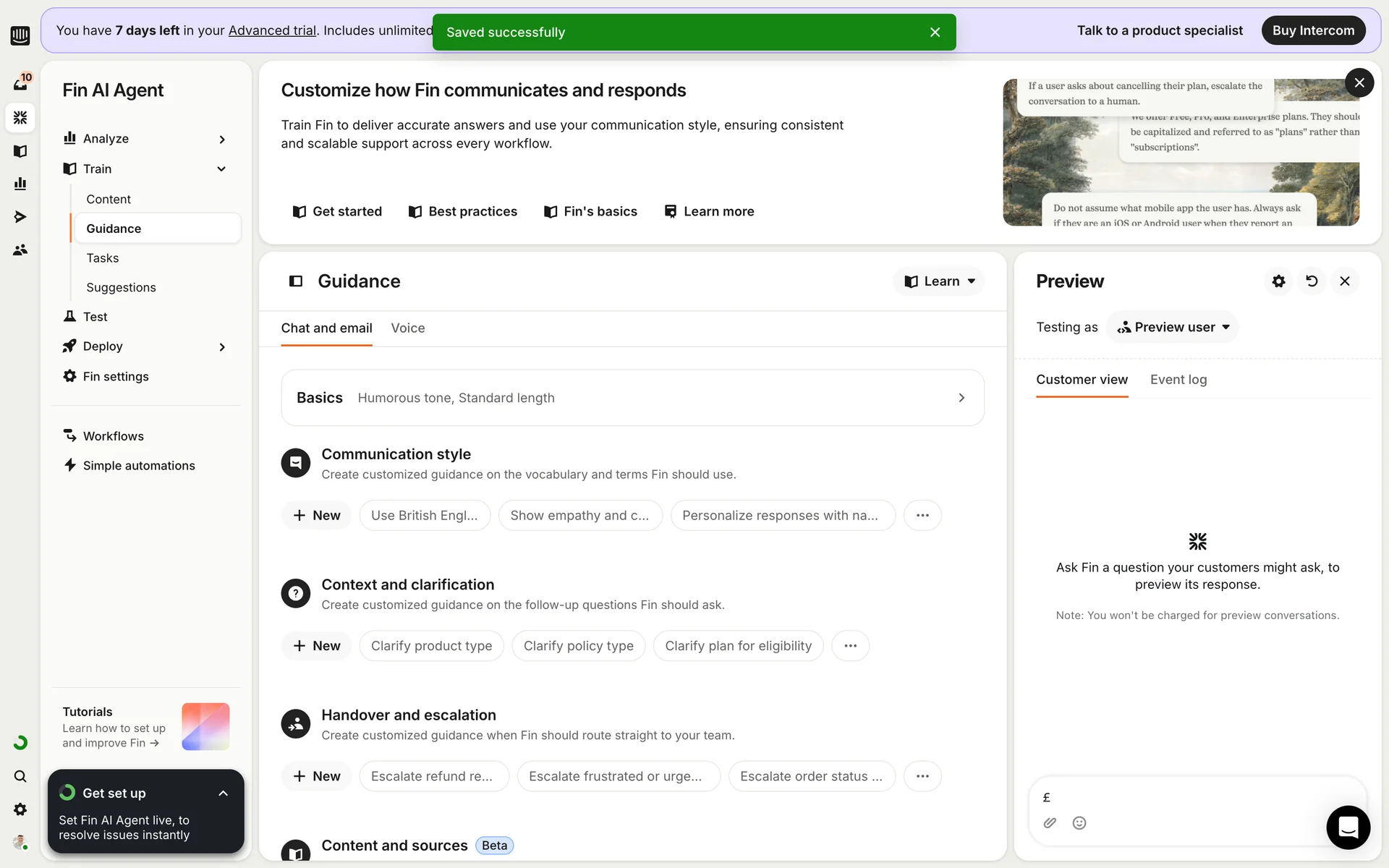Viewport: 1389px width, 868px height.
Task: Open the Learn dropdown
Action: coord(939,281)
